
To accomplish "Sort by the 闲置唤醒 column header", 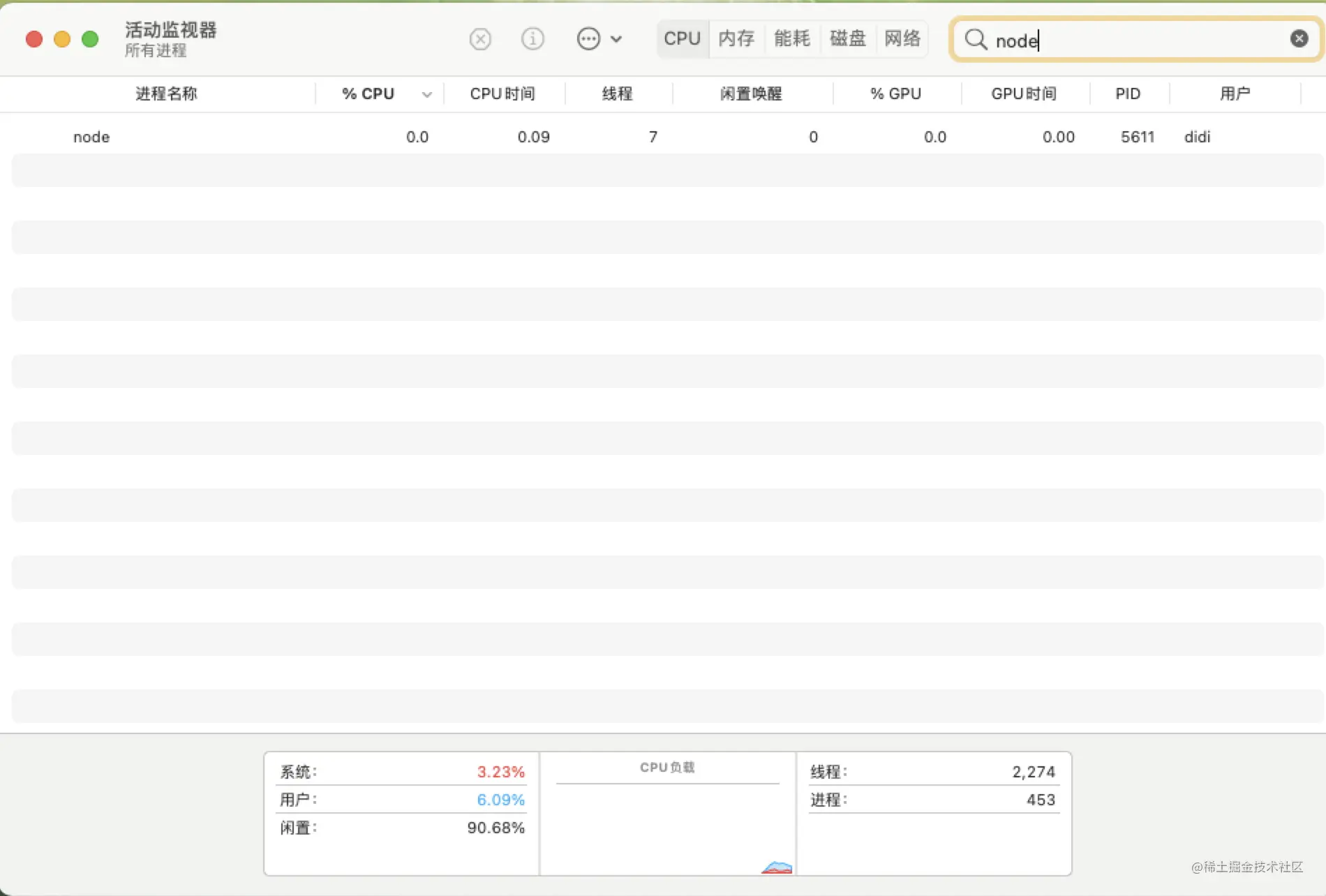I will pos(751,94).
